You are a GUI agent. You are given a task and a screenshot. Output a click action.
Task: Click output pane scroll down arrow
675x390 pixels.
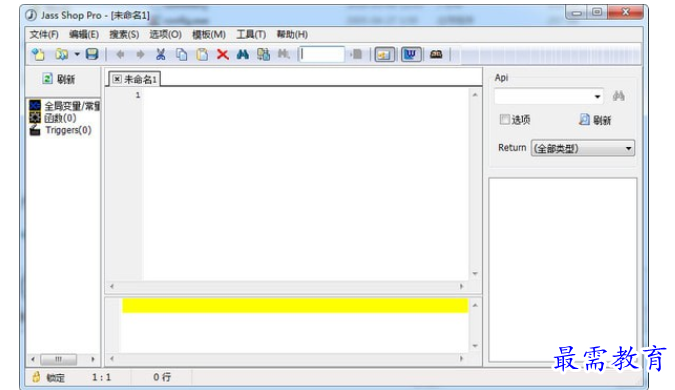(x=475, y=346)
